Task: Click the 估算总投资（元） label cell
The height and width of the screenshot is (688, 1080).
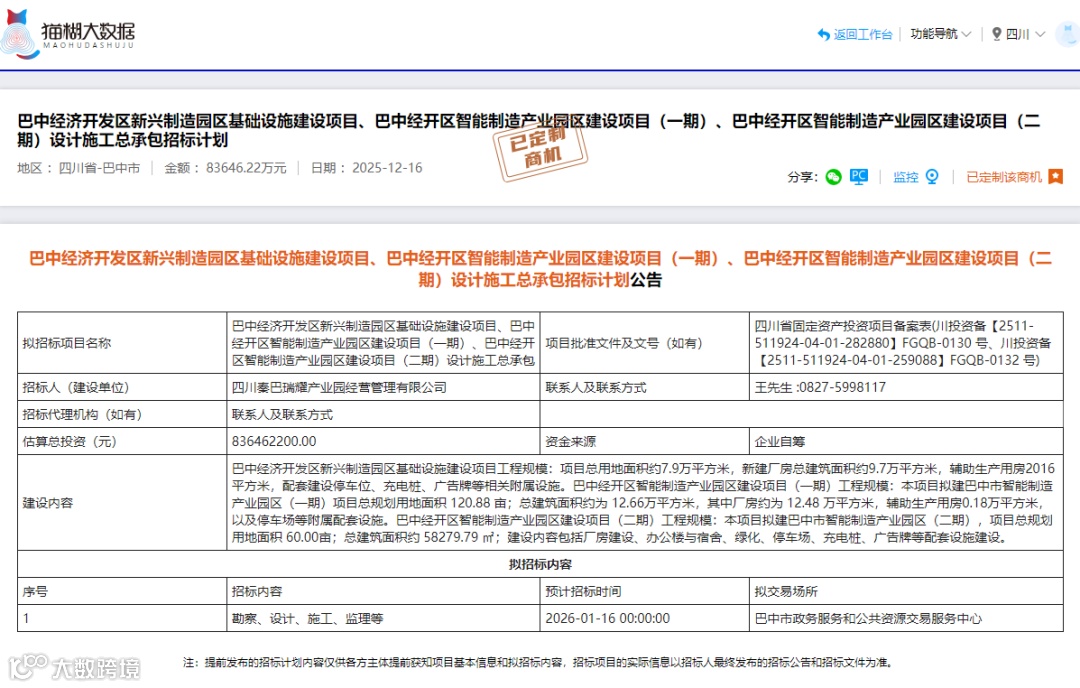Action: coord(122,441)
